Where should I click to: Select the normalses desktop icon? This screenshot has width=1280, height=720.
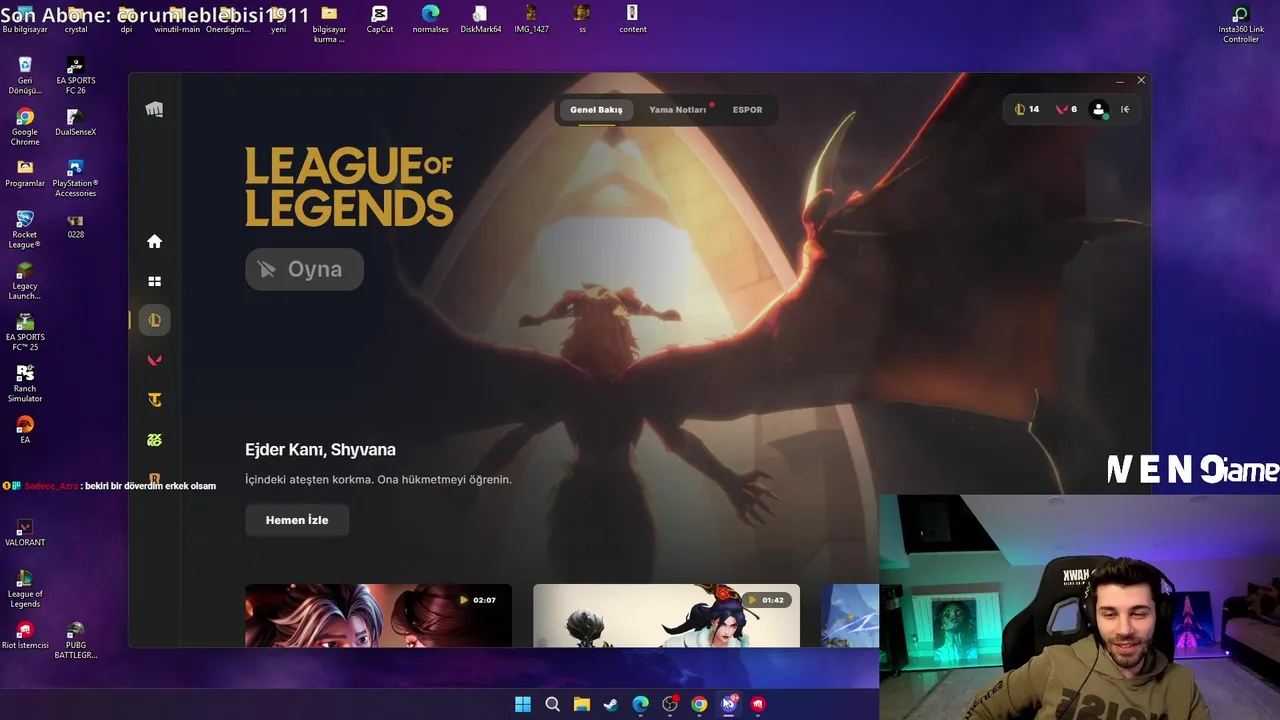pyautogui.click(x=430, y=19)
